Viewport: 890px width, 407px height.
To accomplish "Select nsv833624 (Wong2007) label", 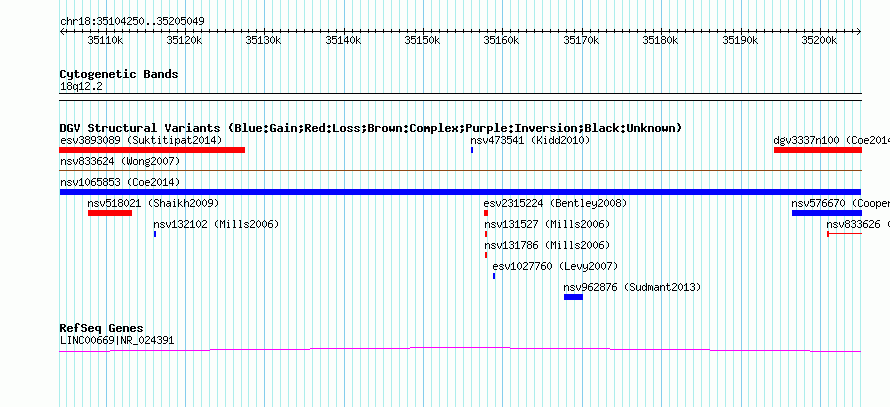I will point(120,161).
